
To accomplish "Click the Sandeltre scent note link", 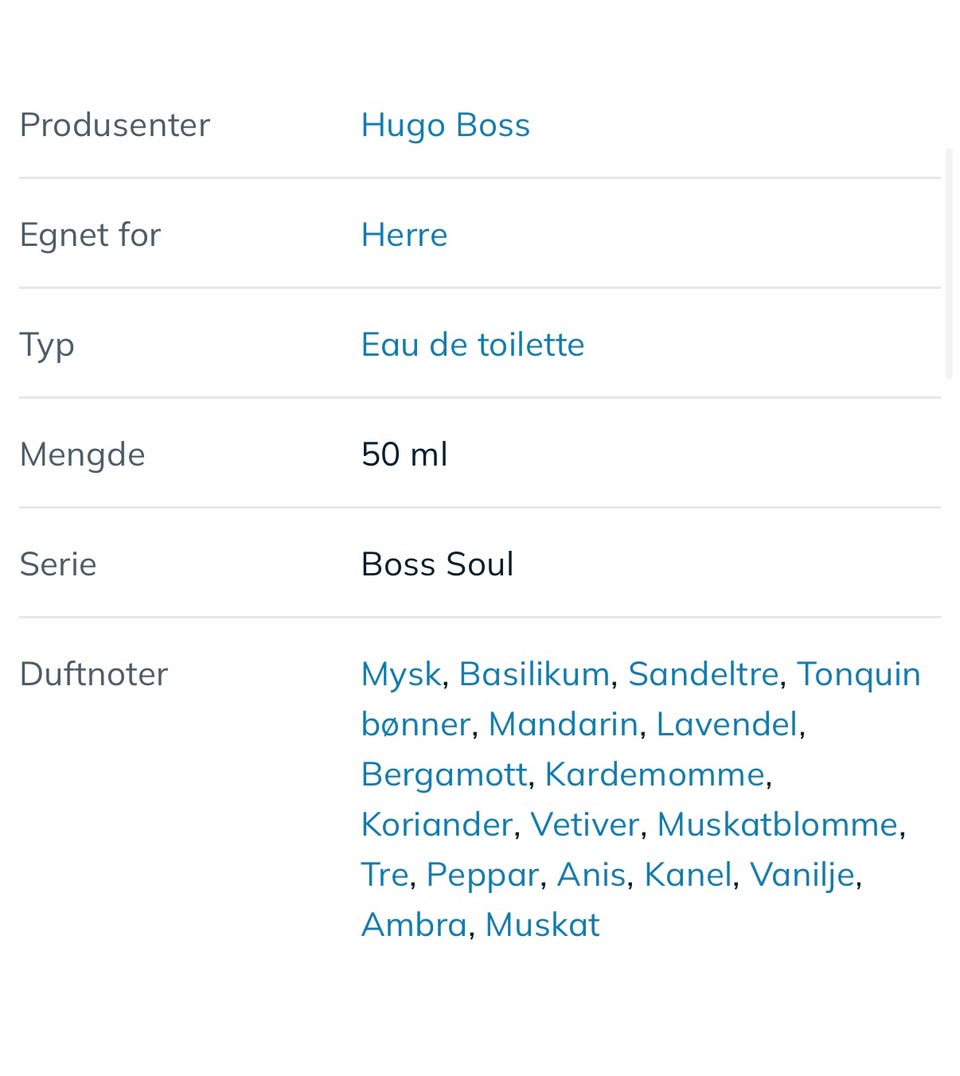I will pyautogui.click(x=703, y=674).
